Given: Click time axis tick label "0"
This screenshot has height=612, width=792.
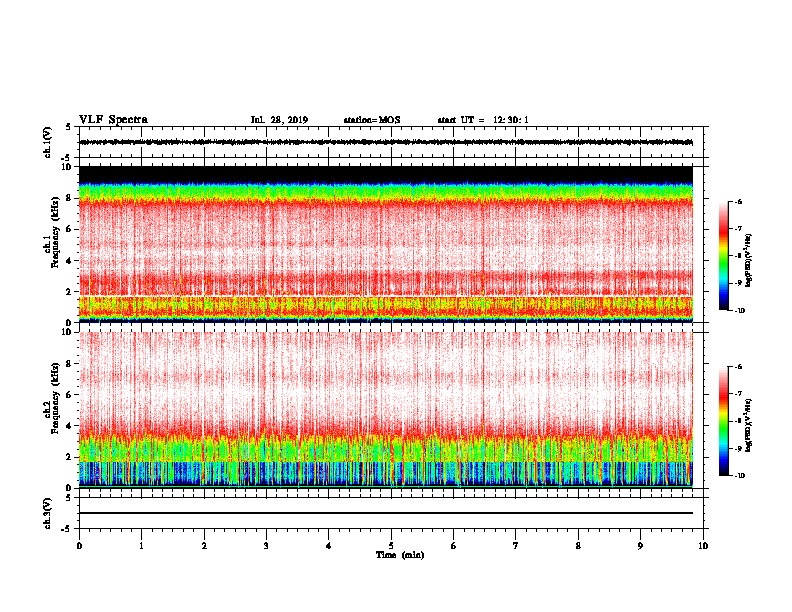Looking at the screenshot, I should coord(79,546).
